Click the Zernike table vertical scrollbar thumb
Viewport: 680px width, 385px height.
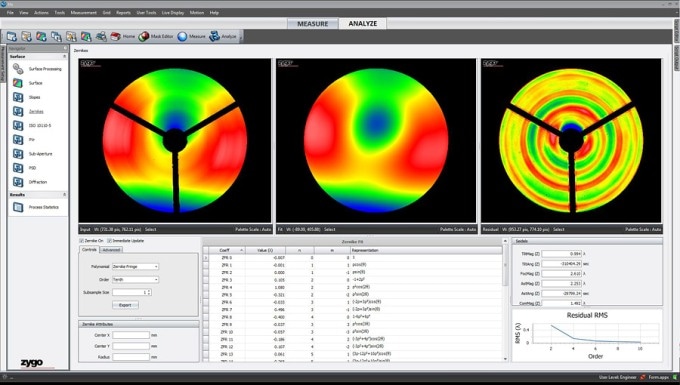click(505, 264)
